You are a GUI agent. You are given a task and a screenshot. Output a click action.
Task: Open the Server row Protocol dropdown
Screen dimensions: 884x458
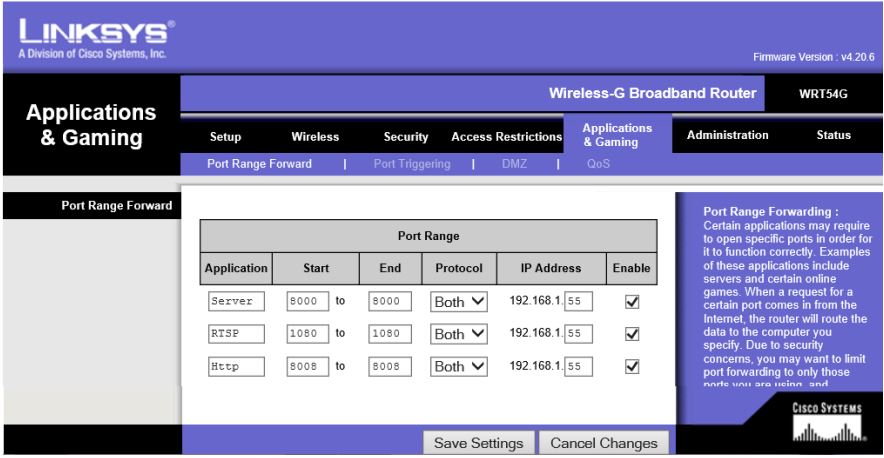(459, 302)
